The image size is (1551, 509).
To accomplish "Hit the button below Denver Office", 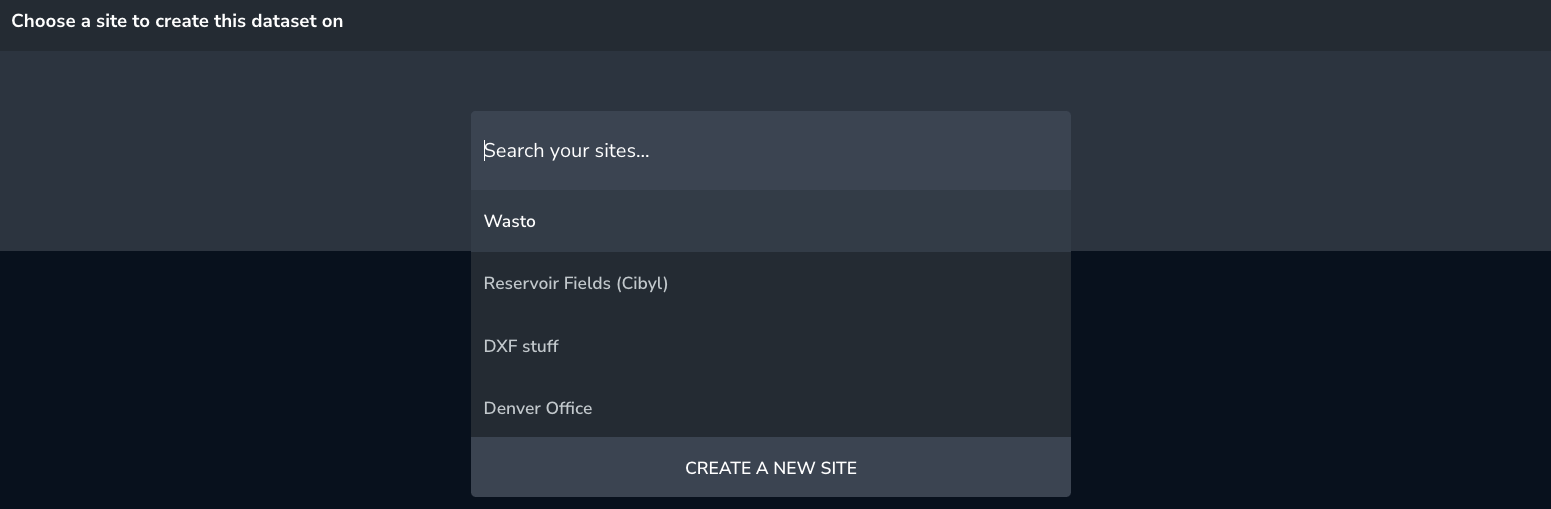I will 770,468.
